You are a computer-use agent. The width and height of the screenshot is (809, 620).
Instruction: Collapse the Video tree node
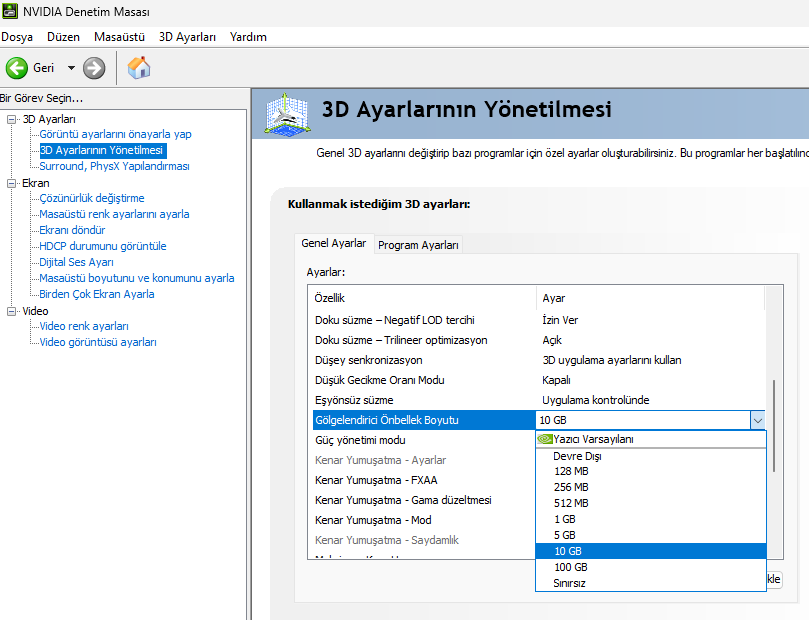point(11,311)
